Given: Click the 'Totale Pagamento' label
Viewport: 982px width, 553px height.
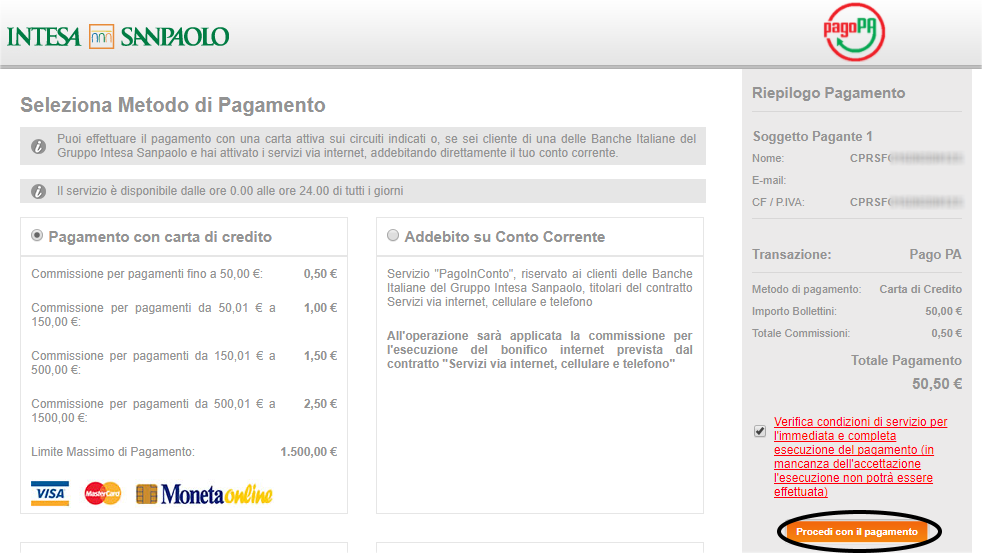Looking at the screenshot, I should (x=906, y=360).
